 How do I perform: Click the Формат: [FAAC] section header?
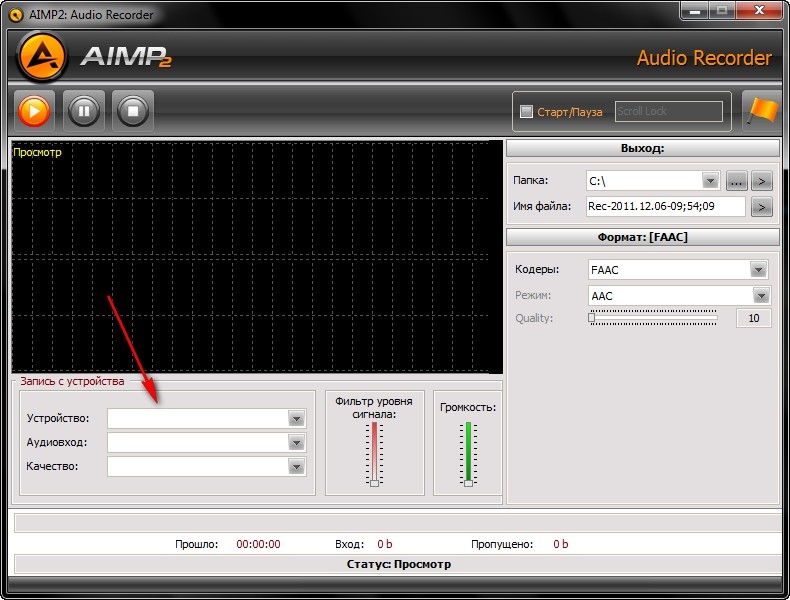point(642,238)
